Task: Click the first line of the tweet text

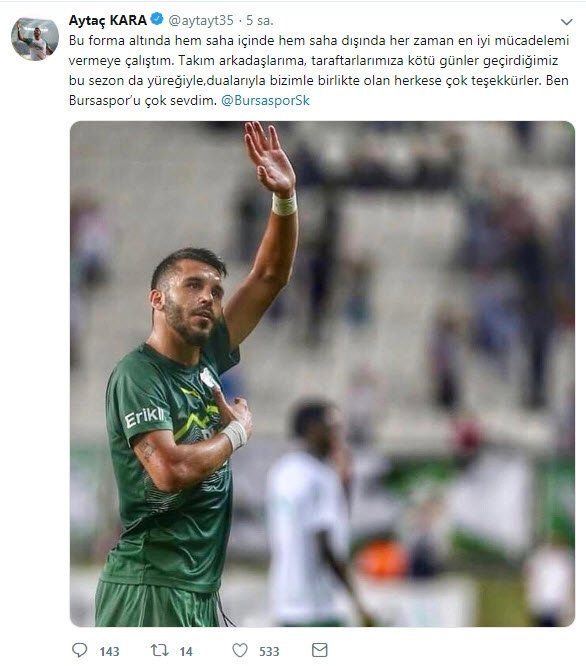Action: (x=319, y=41)
